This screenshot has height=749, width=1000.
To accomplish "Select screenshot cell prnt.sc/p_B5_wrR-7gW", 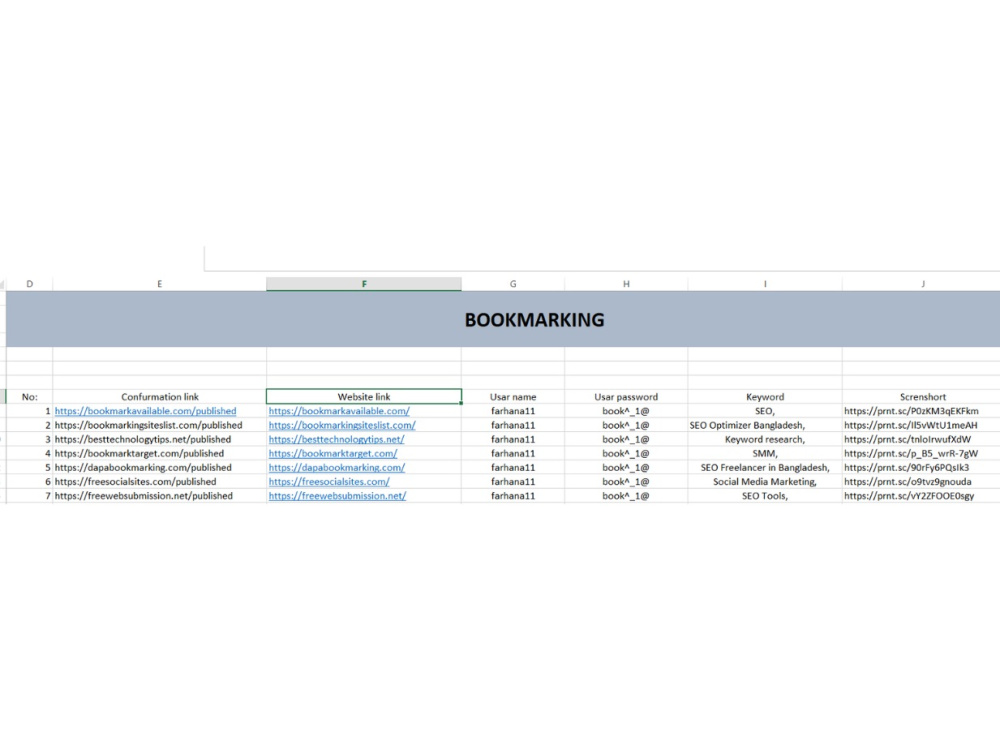I will (921, 453).
